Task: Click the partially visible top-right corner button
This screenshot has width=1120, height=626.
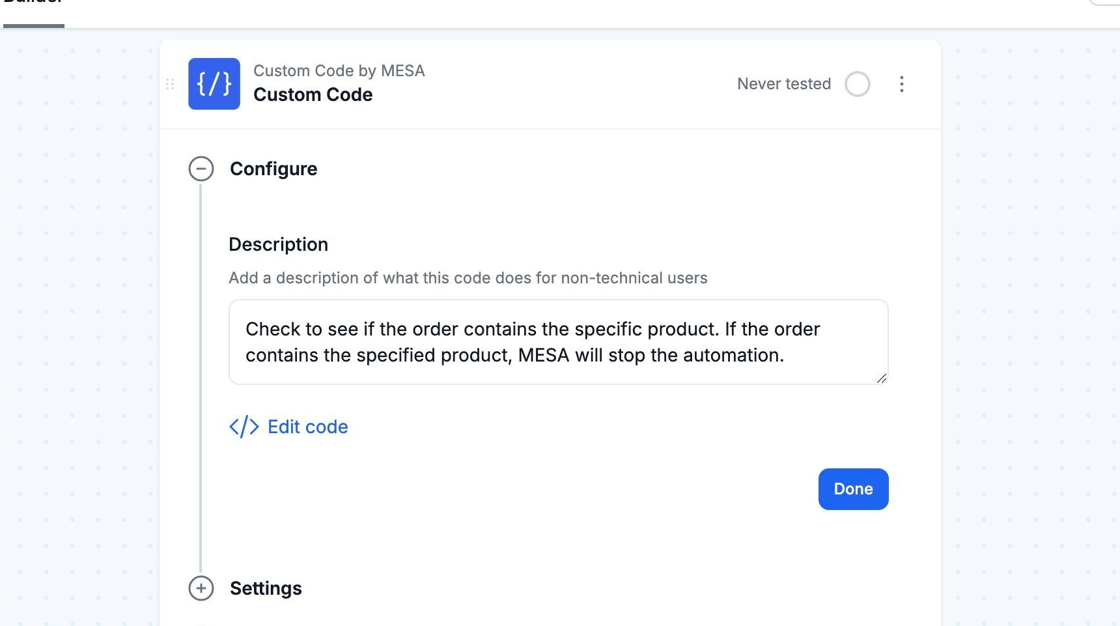Action: coord(1105,3)
